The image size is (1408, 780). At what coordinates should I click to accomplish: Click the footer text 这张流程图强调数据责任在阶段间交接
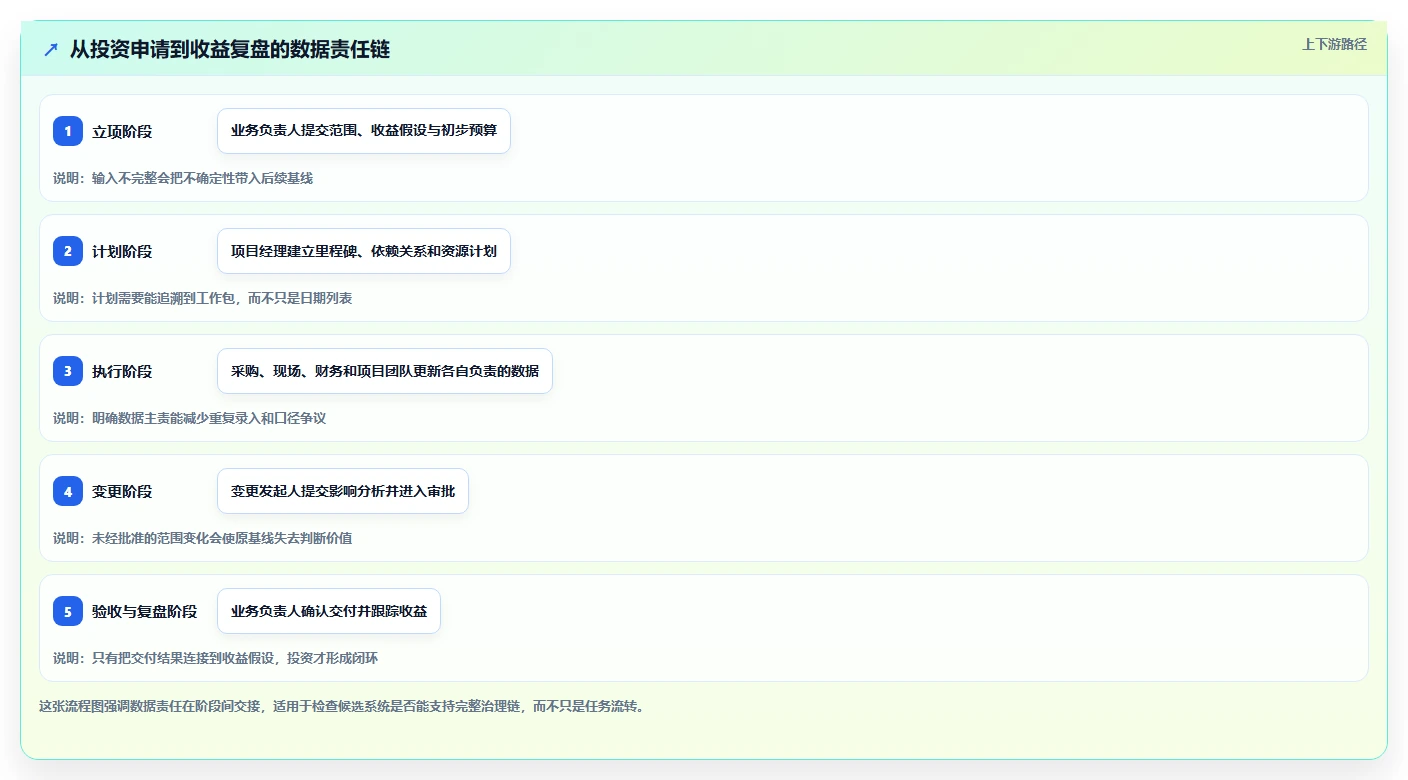(x=150, y=706)
